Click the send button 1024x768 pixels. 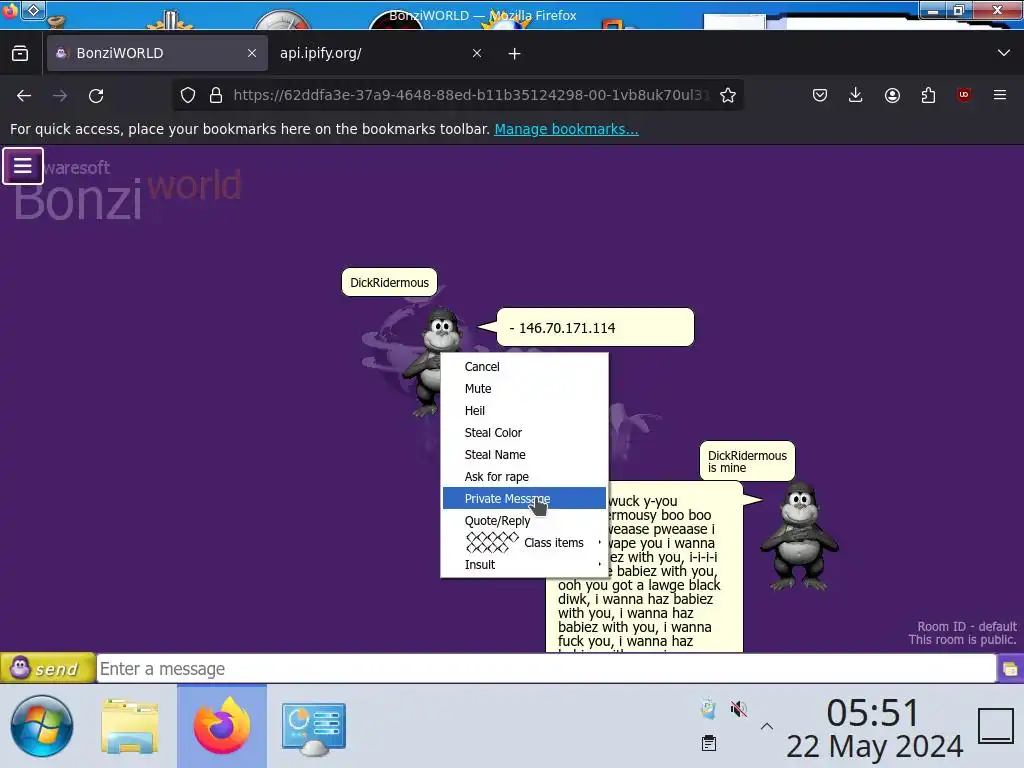click(x=48, y=668)
